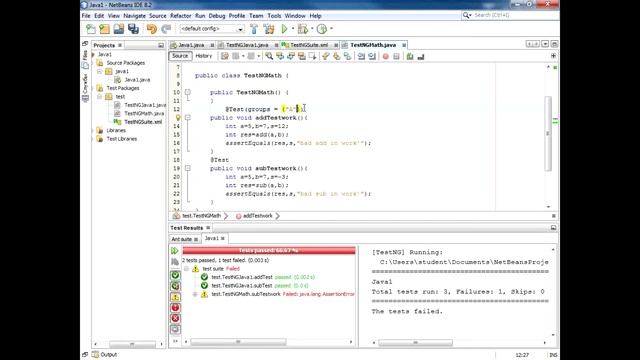Select Java1.java in Projects tree
640x360 pixels.
[137, 80]
